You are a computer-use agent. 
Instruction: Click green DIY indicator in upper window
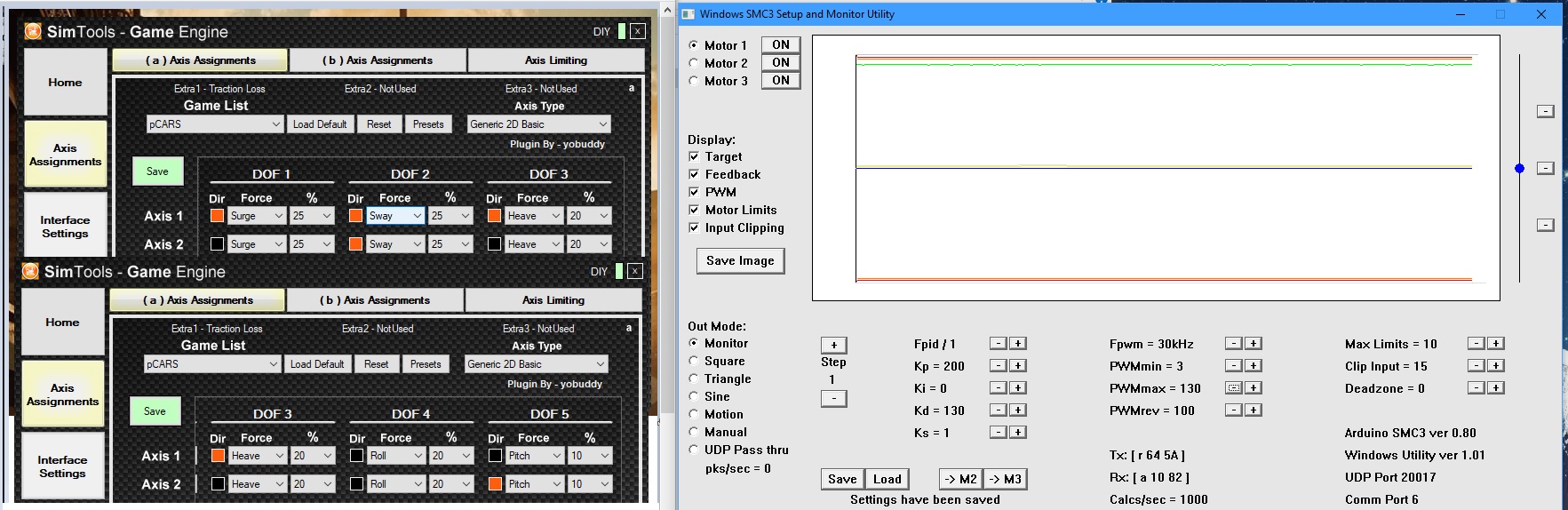[622, 31]
